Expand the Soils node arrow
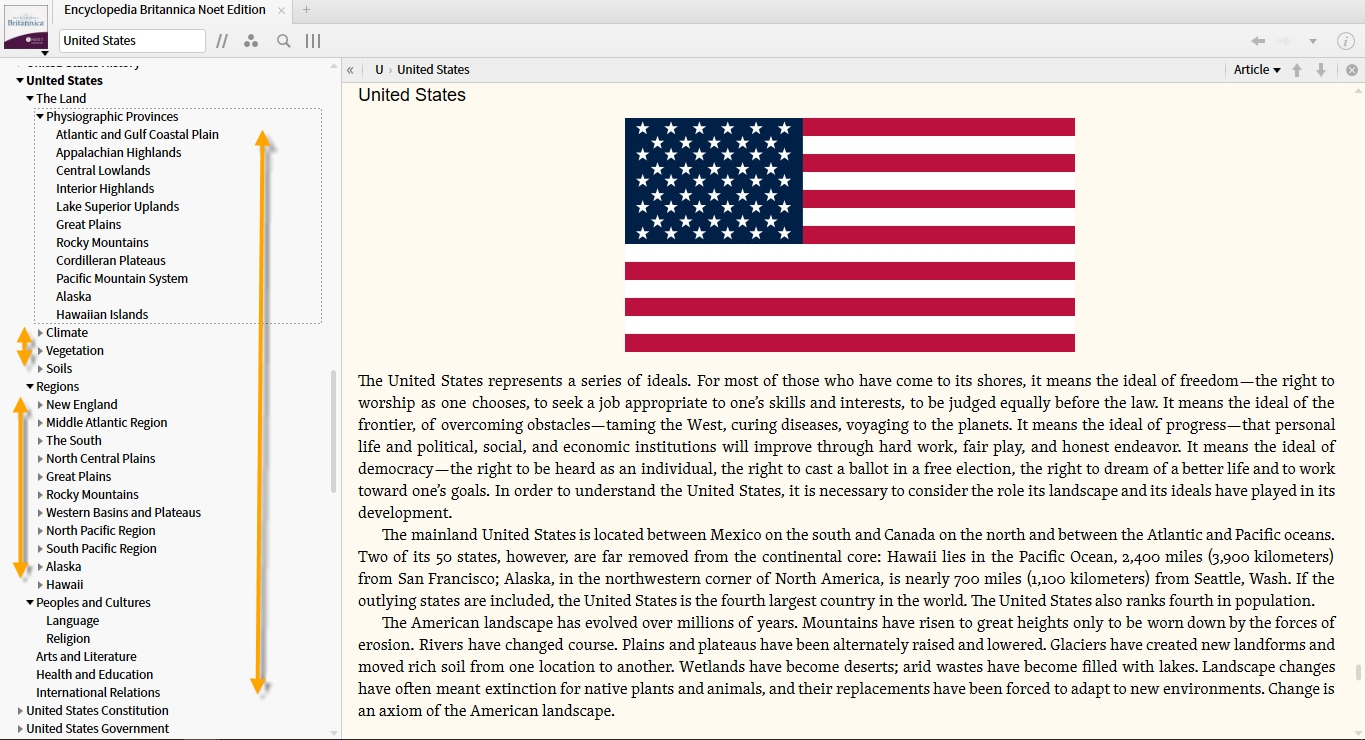 coord(40,369)
